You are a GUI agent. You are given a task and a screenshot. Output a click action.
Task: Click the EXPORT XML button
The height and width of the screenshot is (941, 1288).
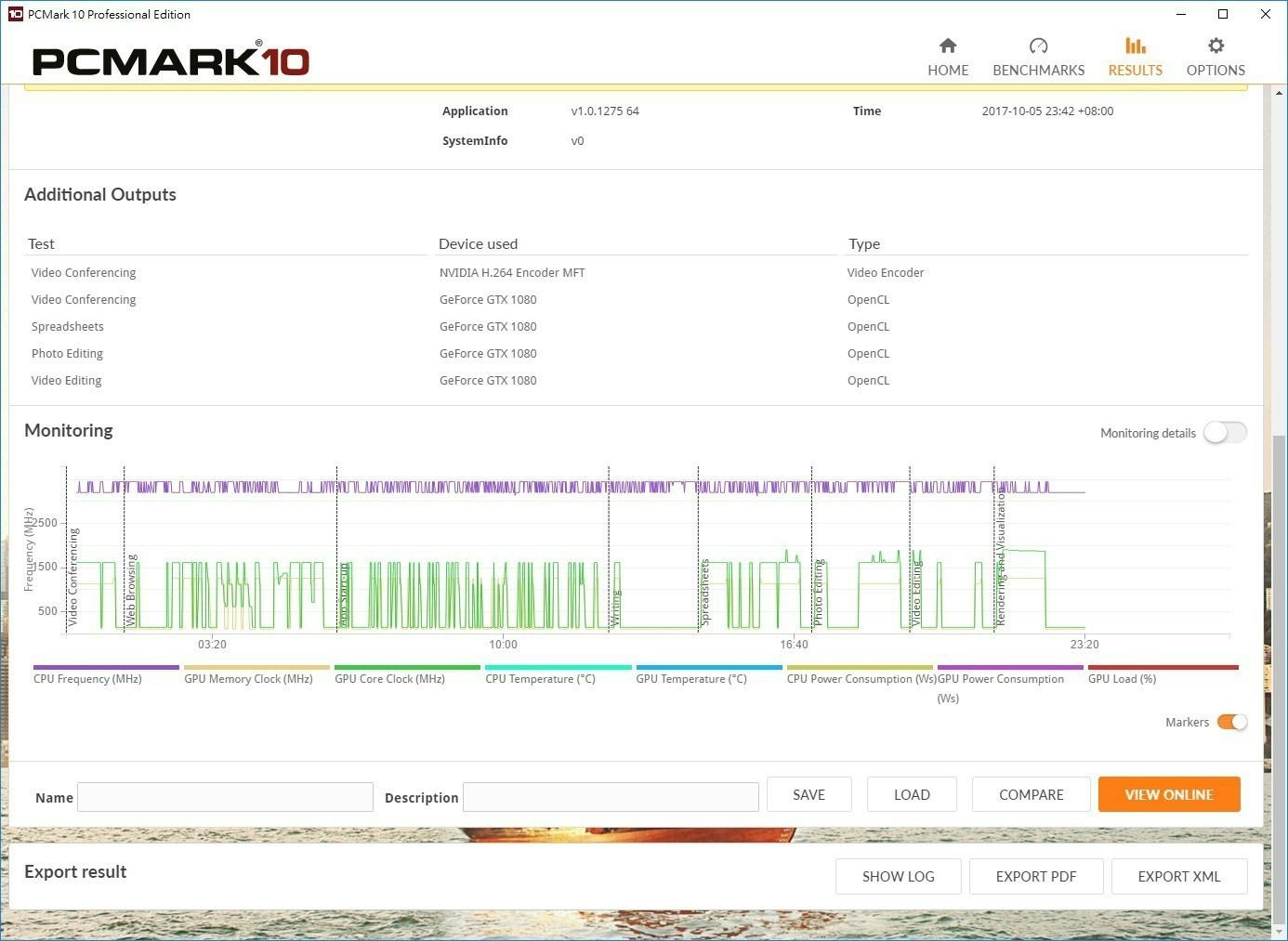pyautogui.click(x=1179, y=876)
